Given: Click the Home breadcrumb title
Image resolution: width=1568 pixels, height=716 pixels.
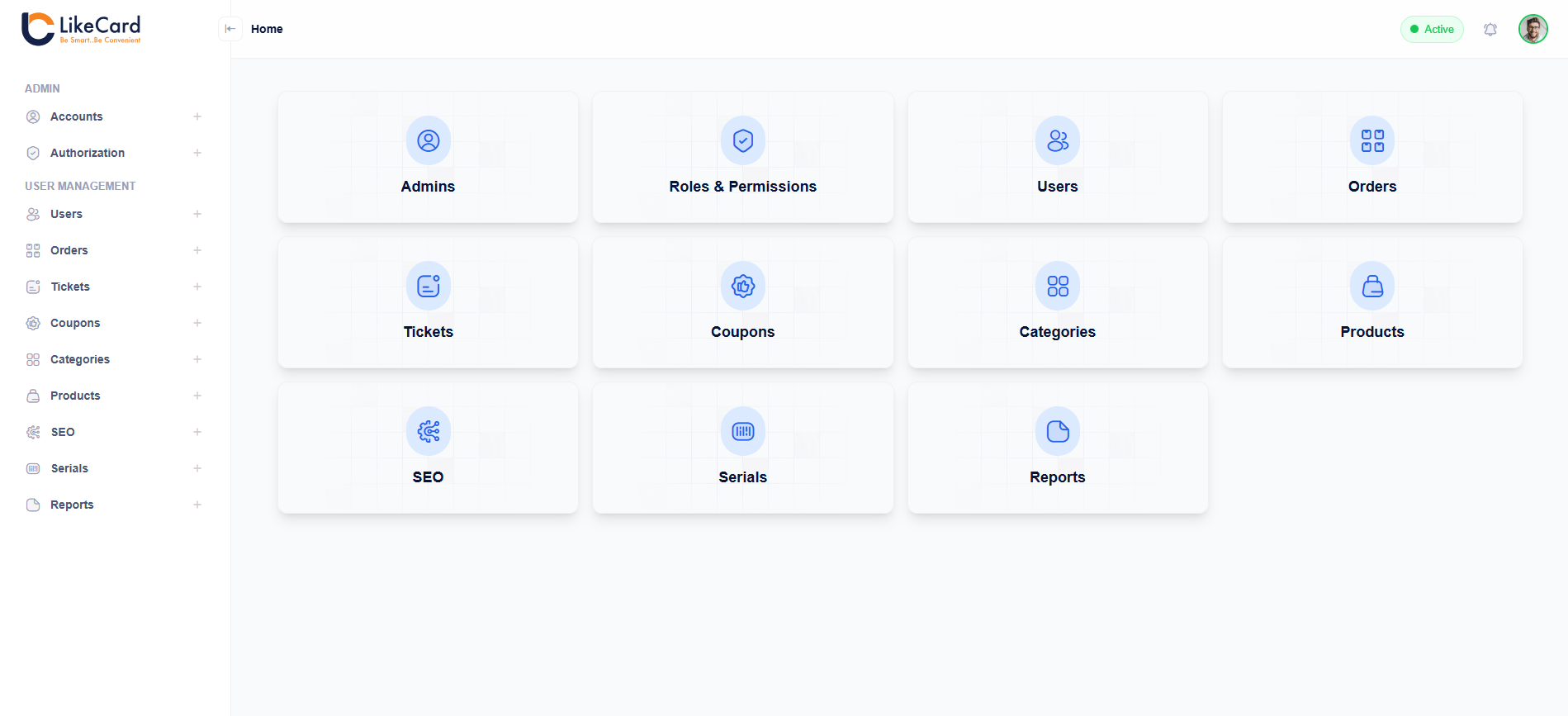Looking at the screenshot, I should [x=267, y=29].
